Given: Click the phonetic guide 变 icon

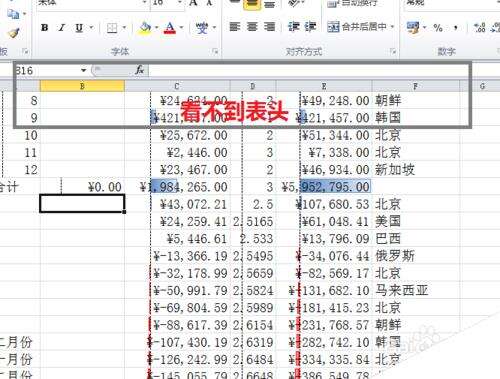Looking at the screenshot, I should [202, 28].
